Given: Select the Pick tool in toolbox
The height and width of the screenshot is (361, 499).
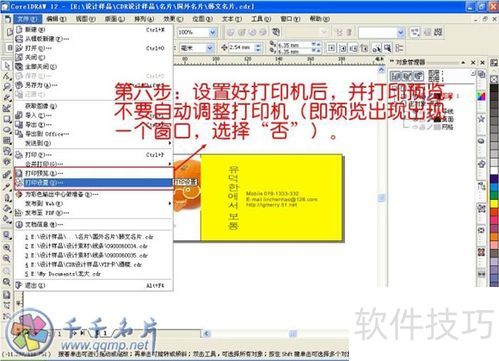Looking at the screenshot, I should coord(7,66).
